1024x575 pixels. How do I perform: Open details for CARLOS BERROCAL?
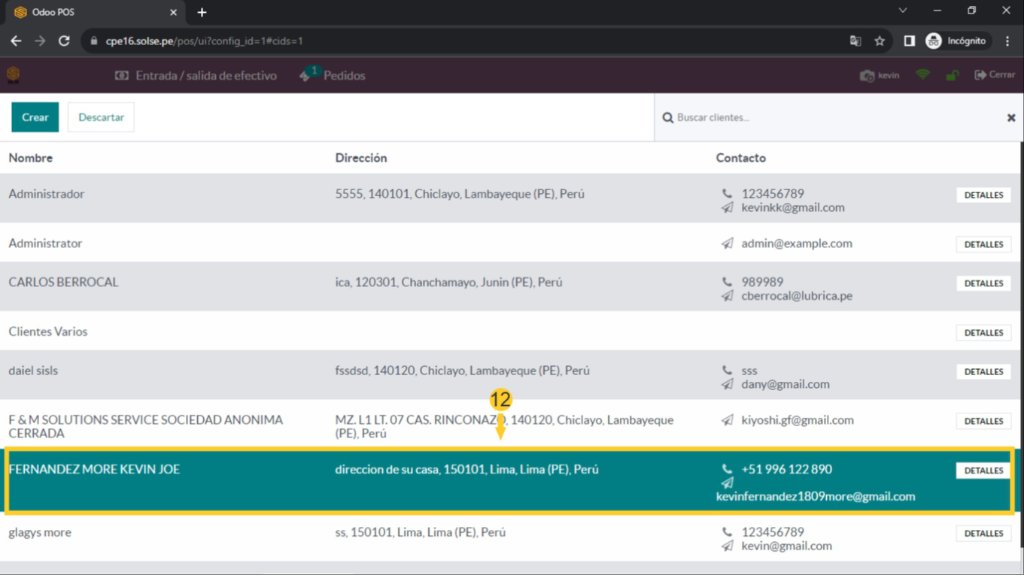pos(983,283)
